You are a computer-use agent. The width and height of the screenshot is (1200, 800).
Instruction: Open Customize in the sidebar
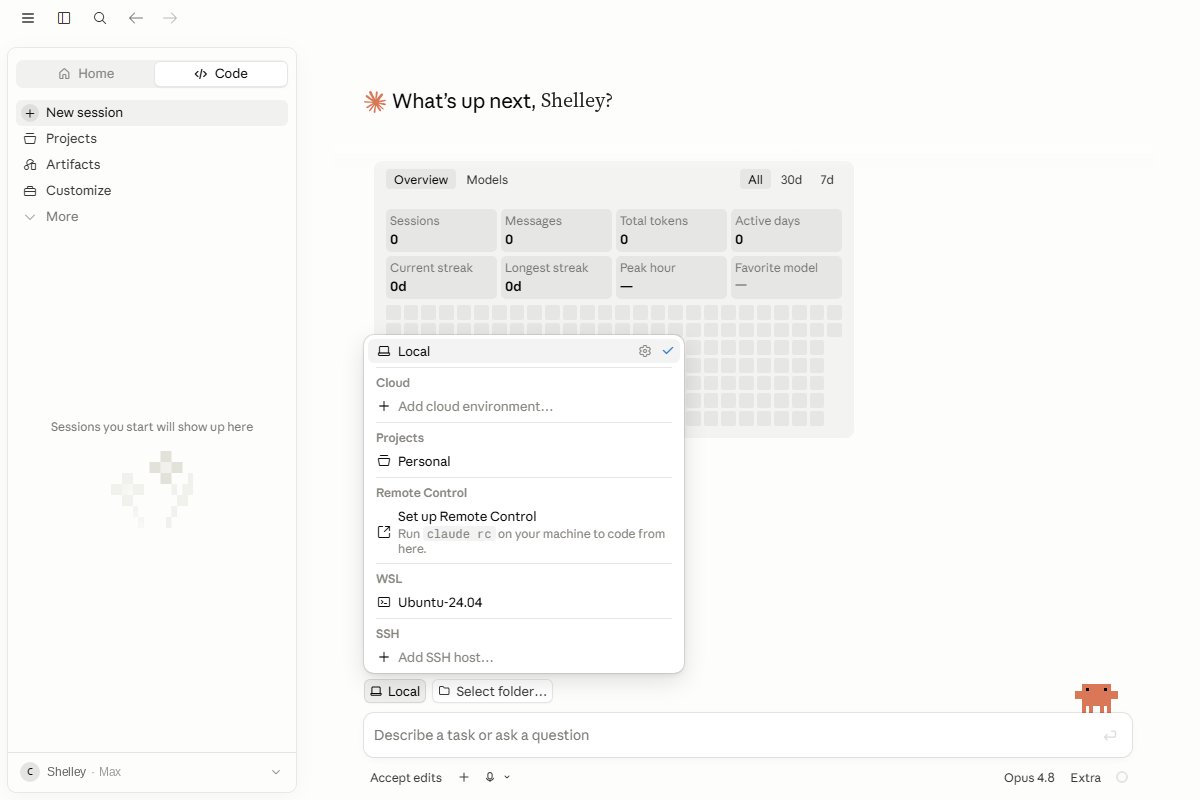pyautogui.click(x=152, y=191)
